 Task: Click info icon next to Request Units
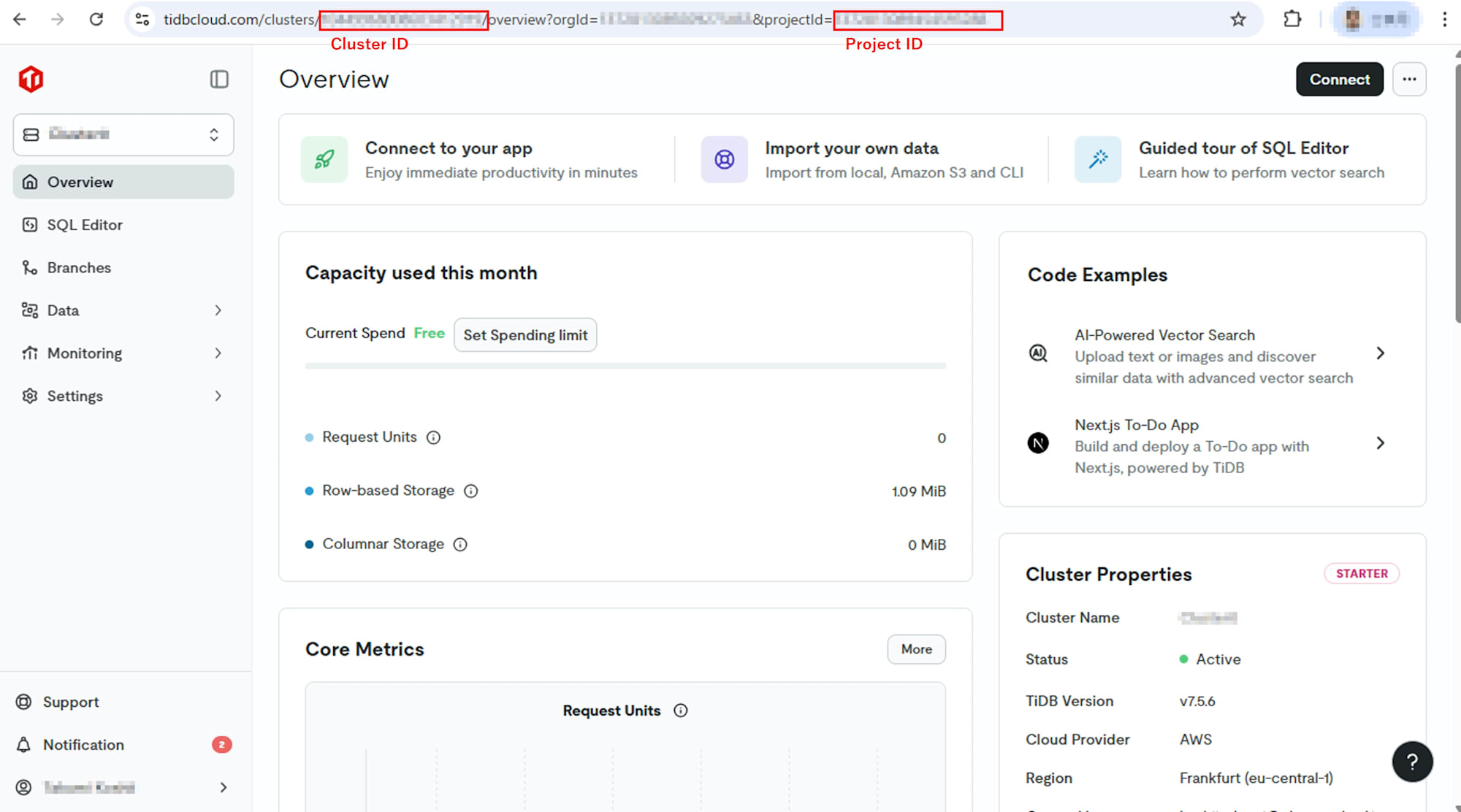433,437
